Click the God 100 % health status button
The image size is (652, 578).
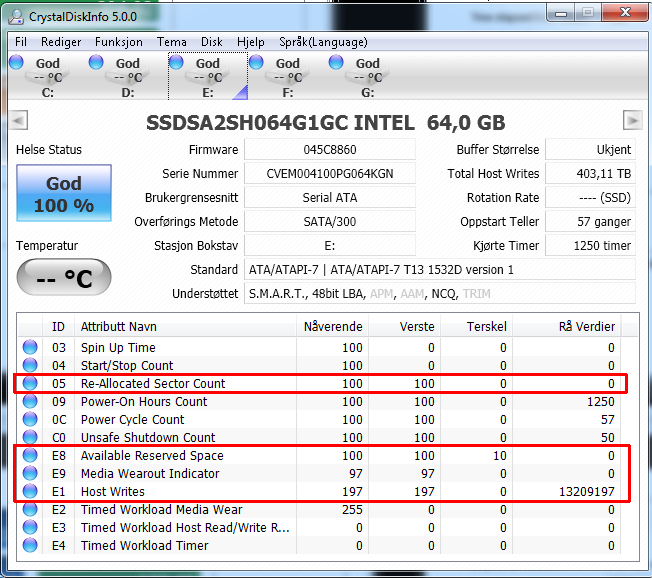coord(64,193)
